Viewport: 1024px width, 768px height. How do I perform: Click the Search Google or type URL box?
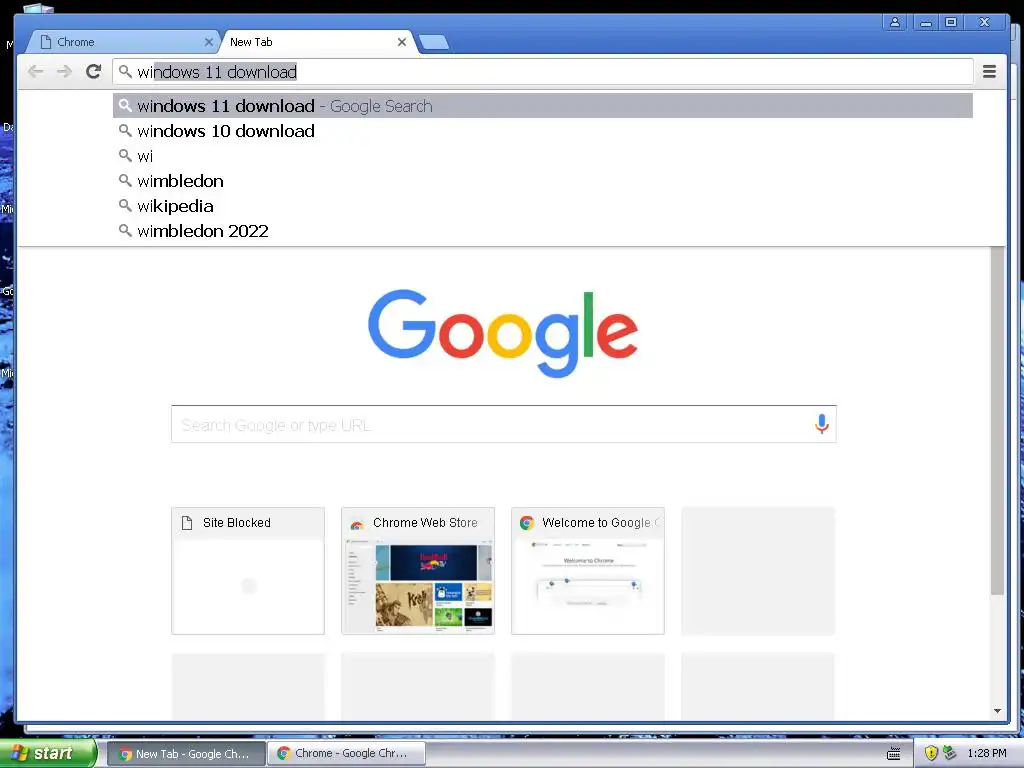pos(504,424)
